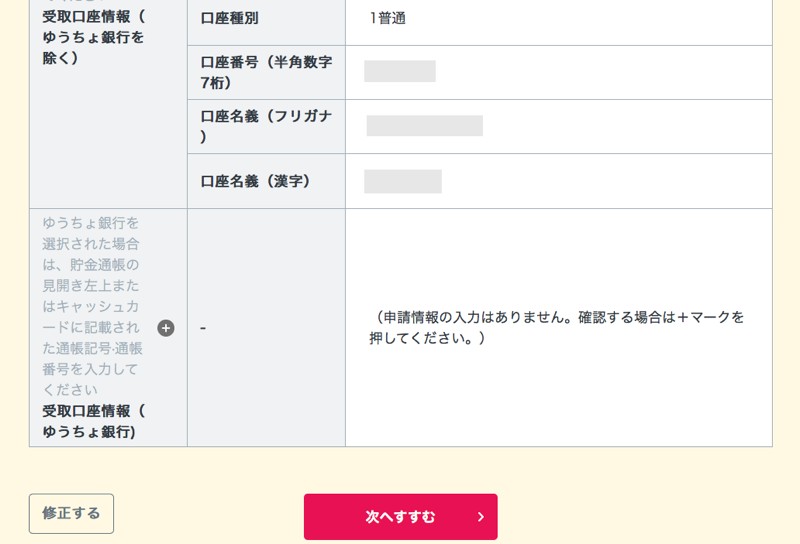
Task: Select the masked 口座番号 value
Action: click(399, 71)
